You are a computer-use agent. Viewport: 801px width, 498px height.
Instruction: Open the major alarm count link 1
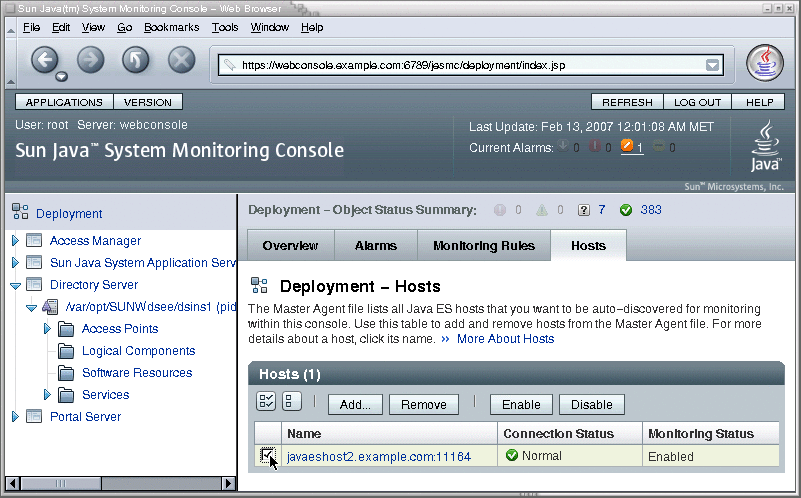pos(640,148)
